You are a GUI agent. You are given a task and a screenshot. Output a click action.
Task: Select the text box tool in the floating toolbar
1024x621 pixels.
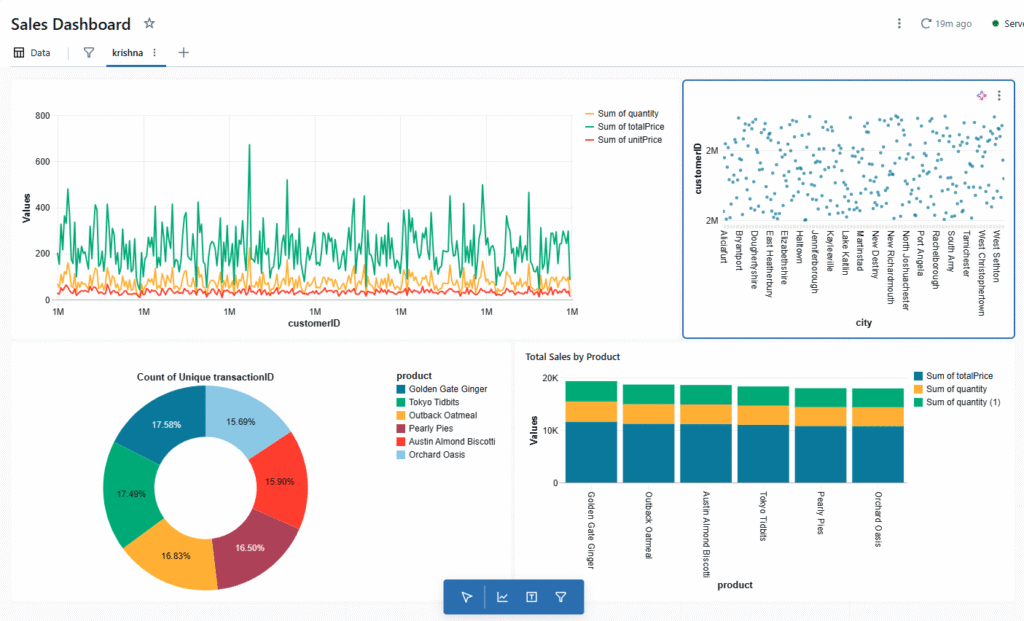530,597
